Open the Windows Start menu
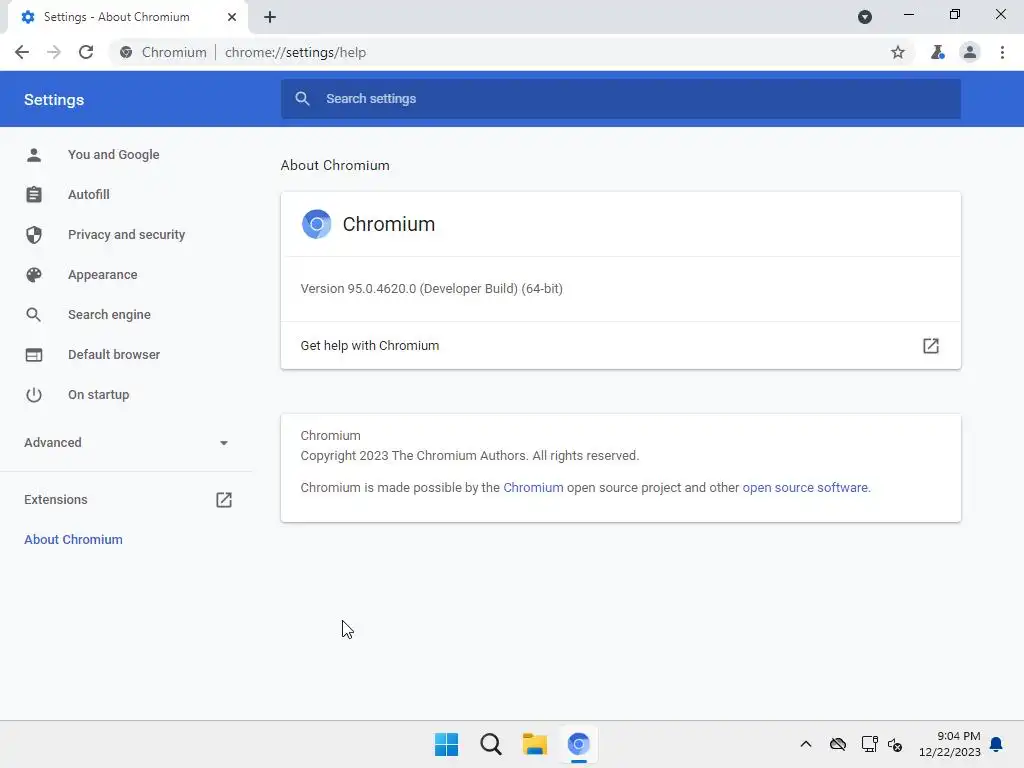This screenshot has height=768, width=1024. tap(447, 744)
